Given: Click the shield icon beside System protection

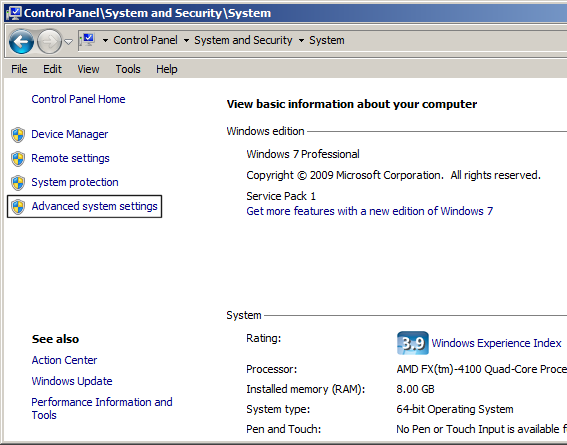Looking at the screenshot, I should (18, 183).
